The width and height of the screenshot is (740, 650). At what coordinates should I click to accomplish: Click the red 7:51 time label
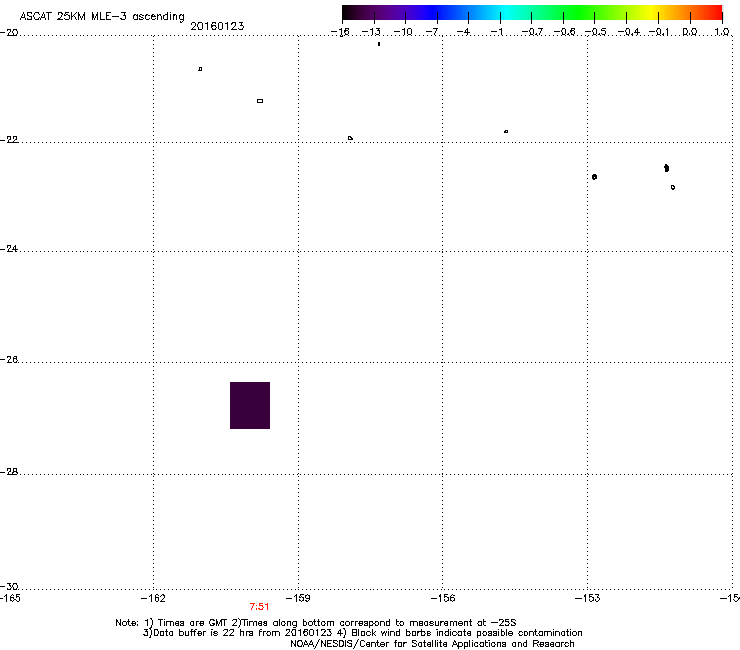tap(259, 607)
